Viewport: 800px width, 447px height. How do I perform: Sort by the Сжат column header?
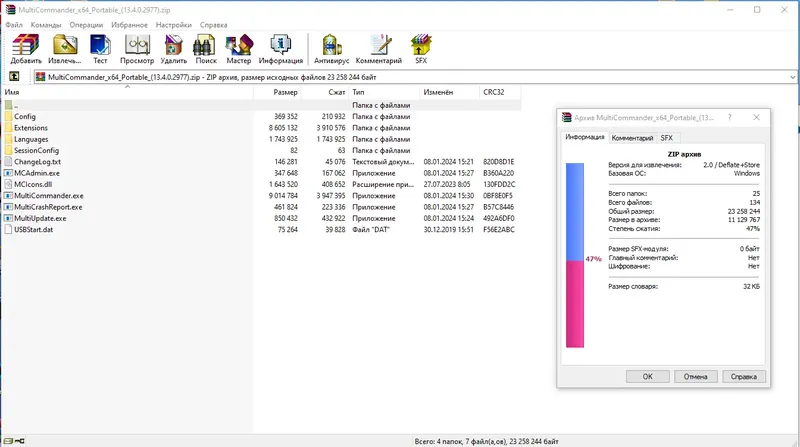(325, 92)
